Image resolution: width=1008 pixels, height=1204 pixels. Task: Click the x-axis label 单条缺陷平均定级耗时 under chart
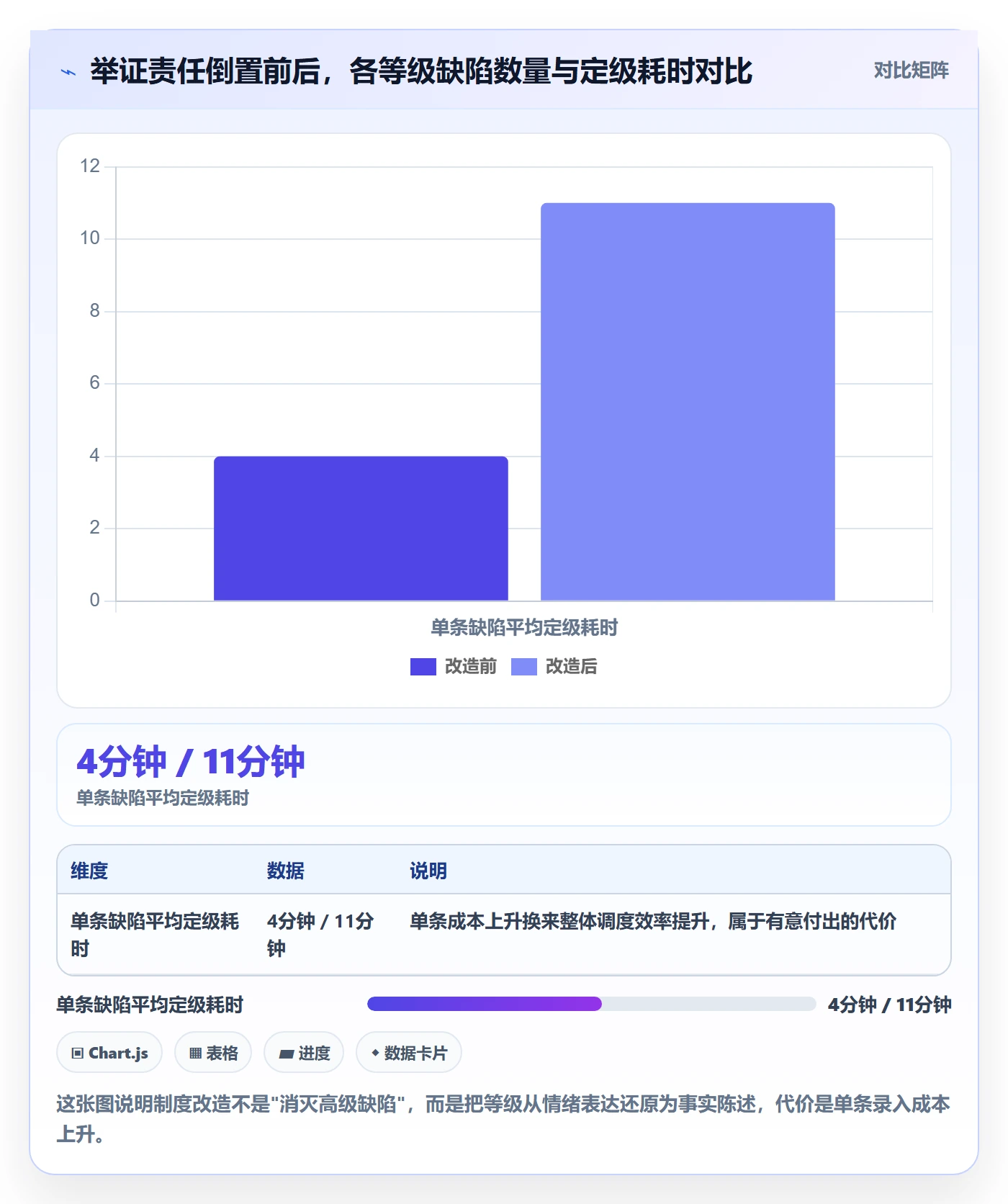tap(524, 628)
